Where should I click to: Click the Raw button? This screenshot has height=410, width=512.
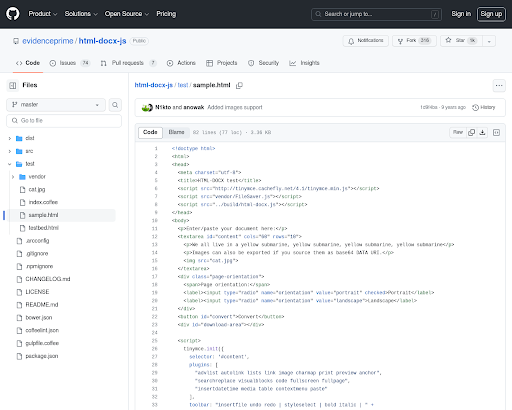tap(458, 132)
